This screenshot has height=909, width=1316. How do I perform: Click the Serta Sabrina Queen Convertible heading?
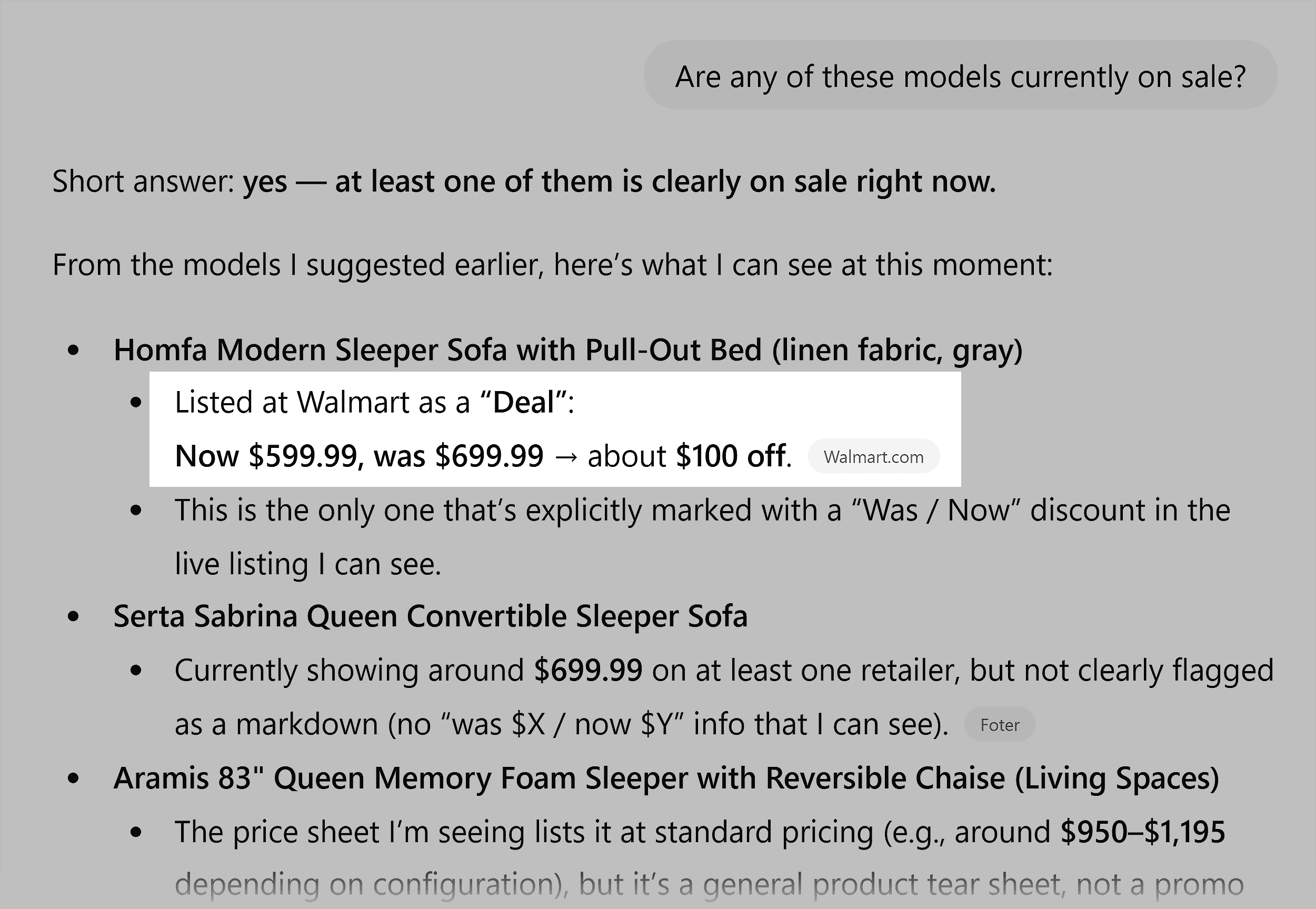pyautogui.click(x=430, y=616)
